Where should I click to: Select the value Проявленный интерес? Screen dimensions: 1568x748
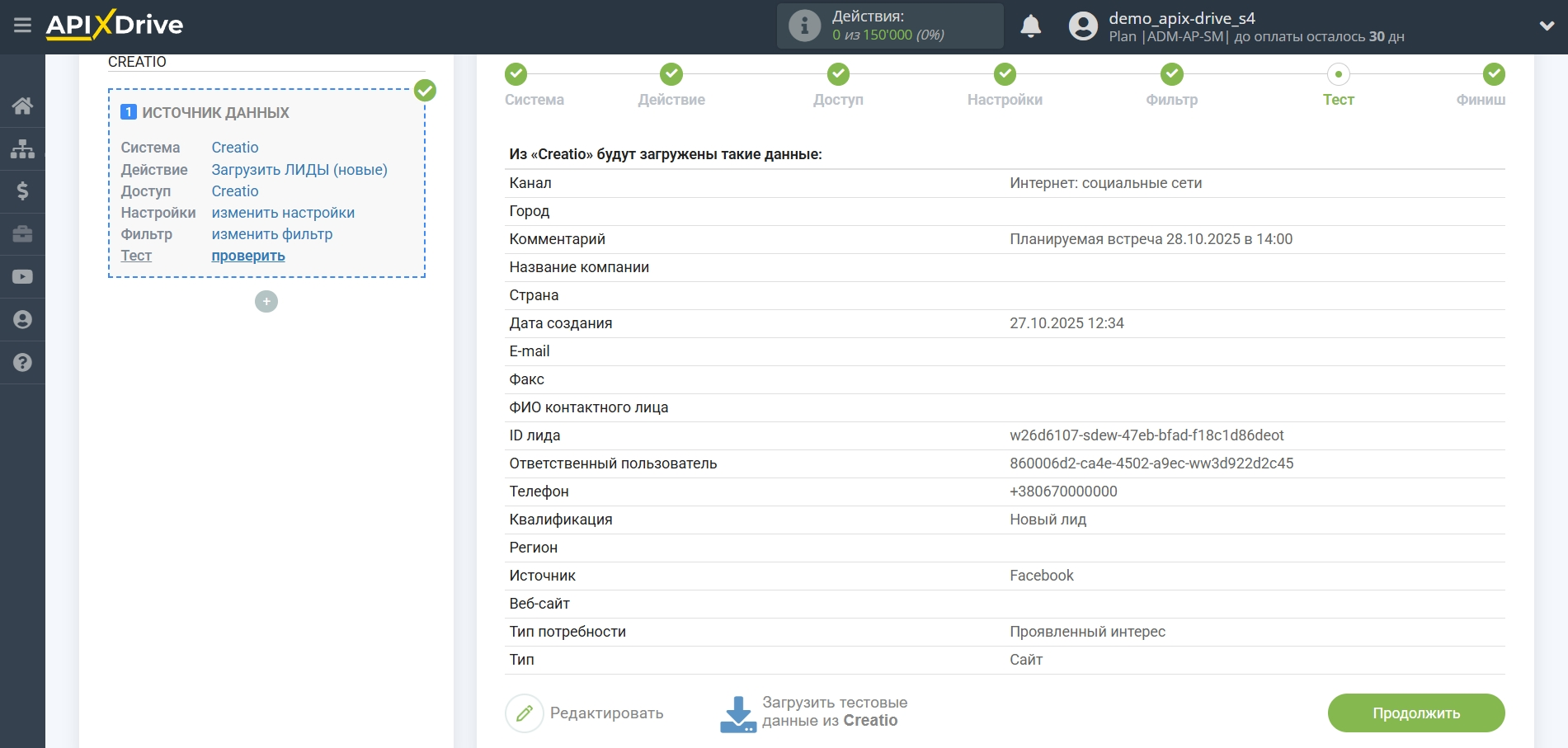pos(1087,632)
